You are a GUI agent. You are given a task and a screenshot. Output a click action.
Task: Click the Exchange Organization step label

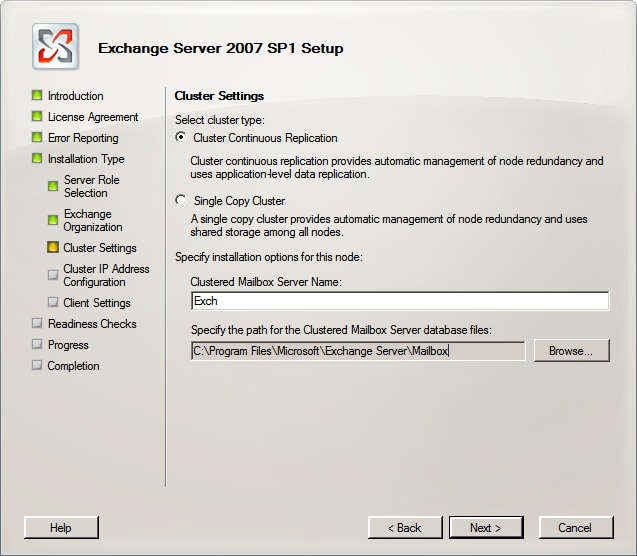click(x=93, y=221)
